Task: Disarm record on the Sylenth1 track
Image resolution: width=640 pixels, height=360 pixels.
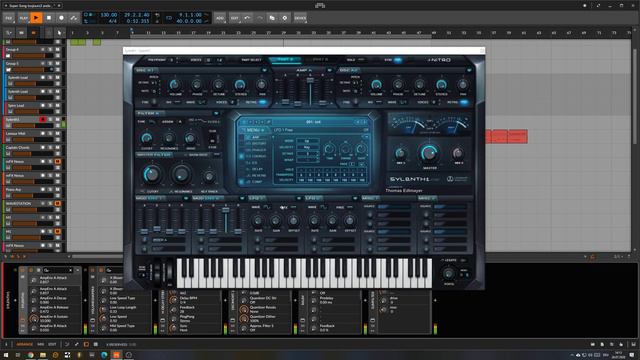Action: [x=43, y=120]
